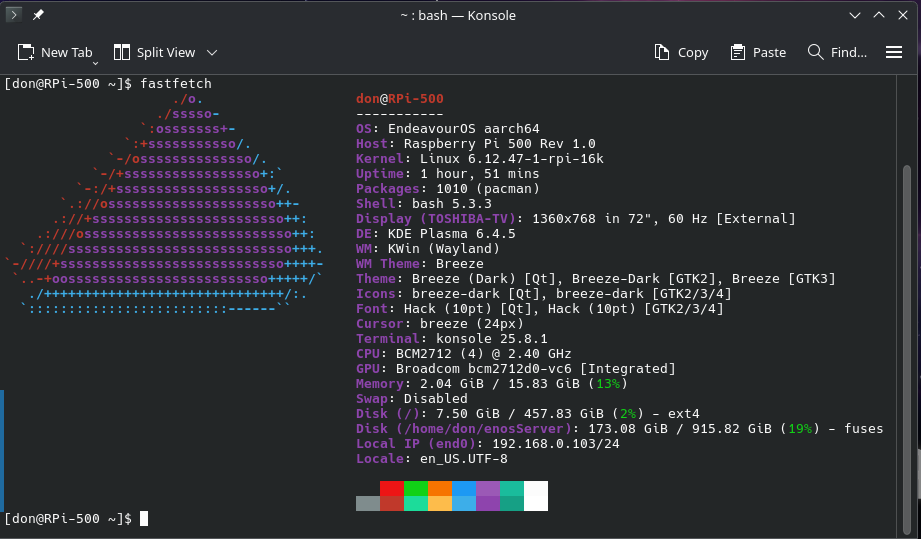Click the cursor at the bottom prompt
Viewport: 921px width, 539px height.
coord(144,518)
